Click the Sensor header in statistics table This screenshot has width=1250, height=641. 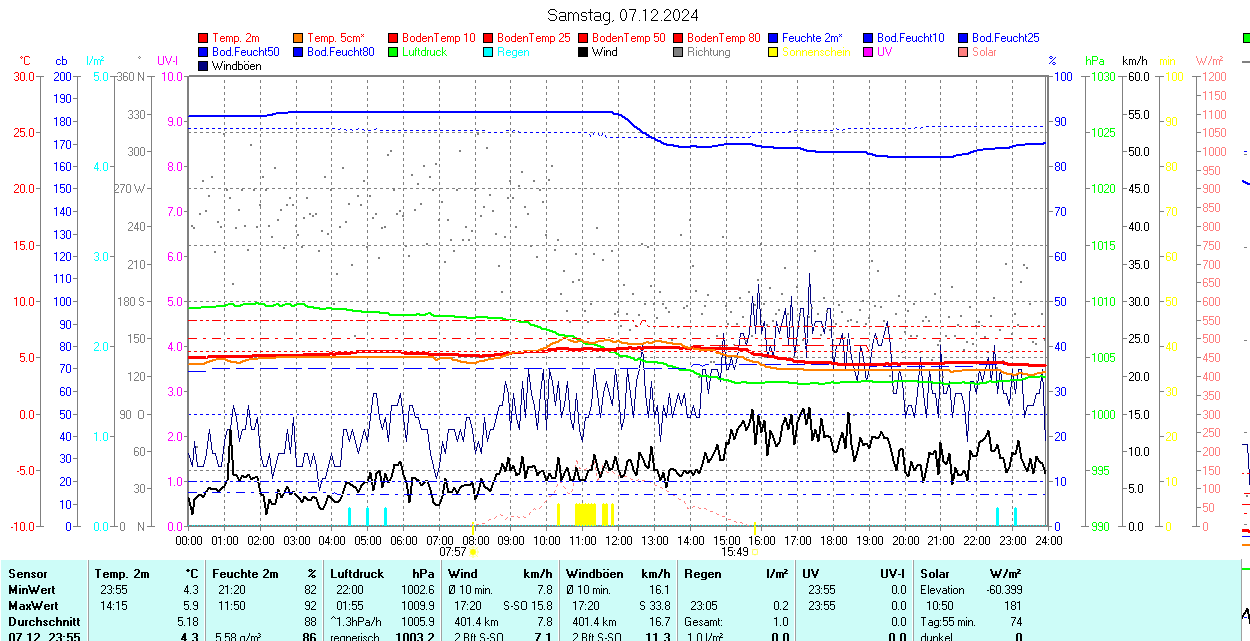(27, 574)
